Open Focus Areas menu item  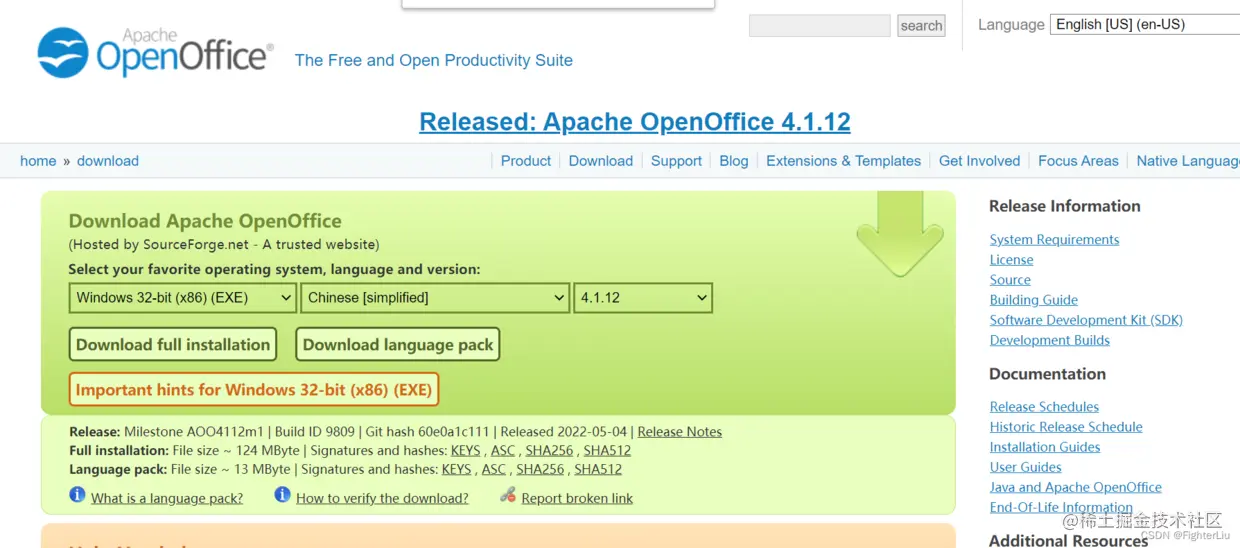point(1078,161)
